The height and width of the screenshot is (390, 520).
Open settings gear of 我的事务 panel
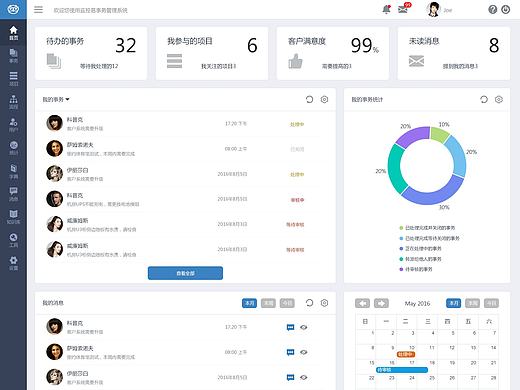(324, 99)
